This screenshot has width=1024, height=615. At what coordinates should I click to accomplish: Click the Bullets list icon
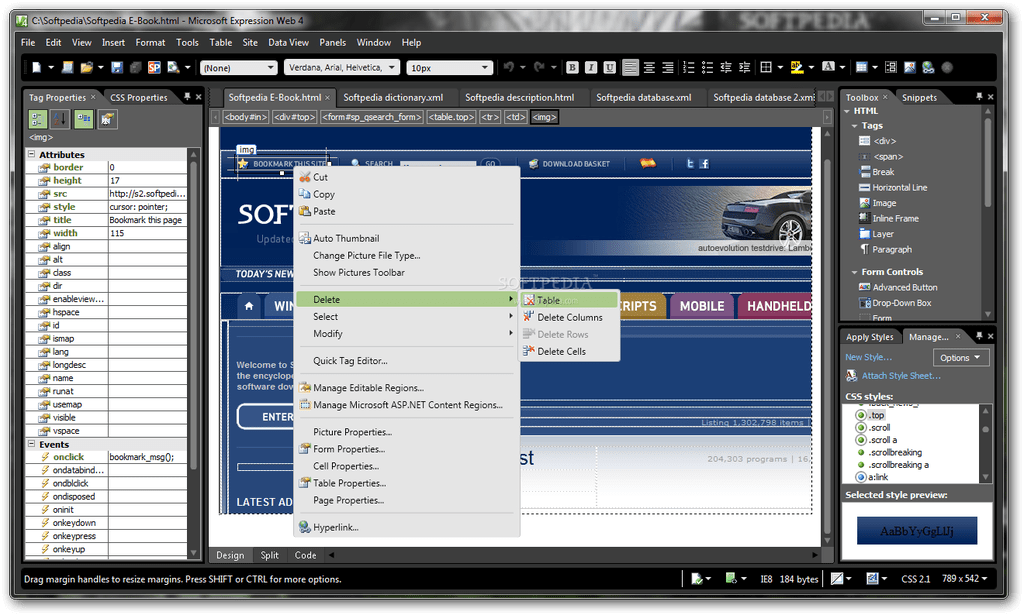coord(707,67)
